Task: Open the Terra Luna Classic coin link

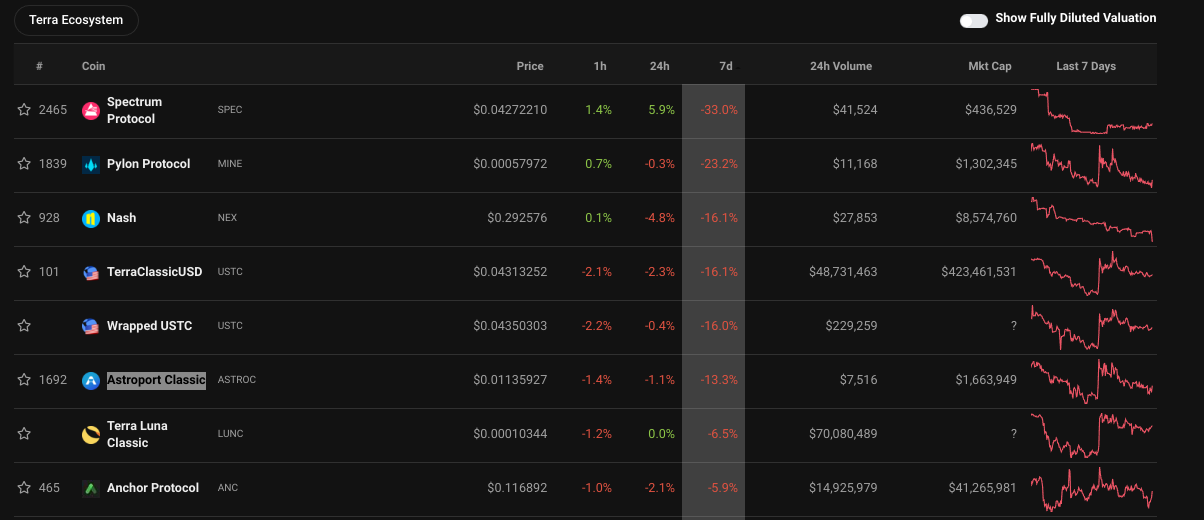Action: [137, 434]
